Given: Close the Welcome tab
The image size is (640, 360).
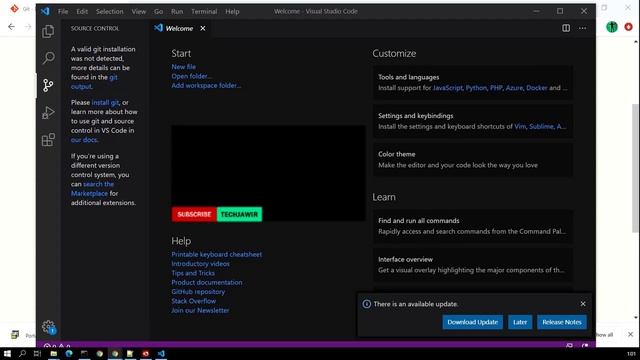Looking at the screenshot, I should [x=203, y=28].
